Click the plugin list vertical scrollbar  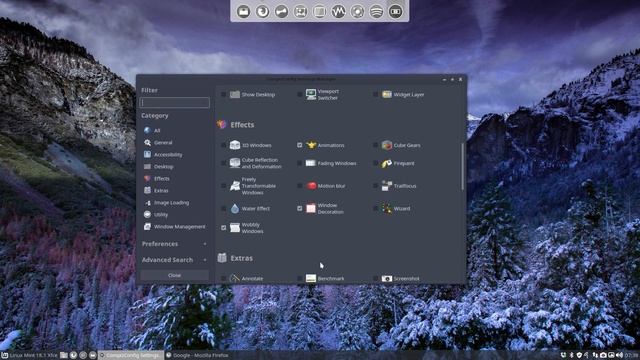click(462, 166)
